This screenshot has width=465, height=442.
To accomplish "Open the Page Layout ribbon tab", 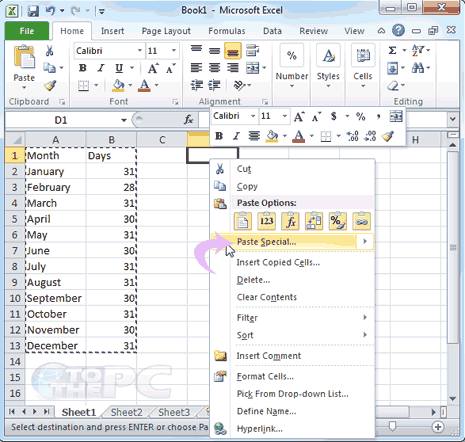I will [166, 31].
